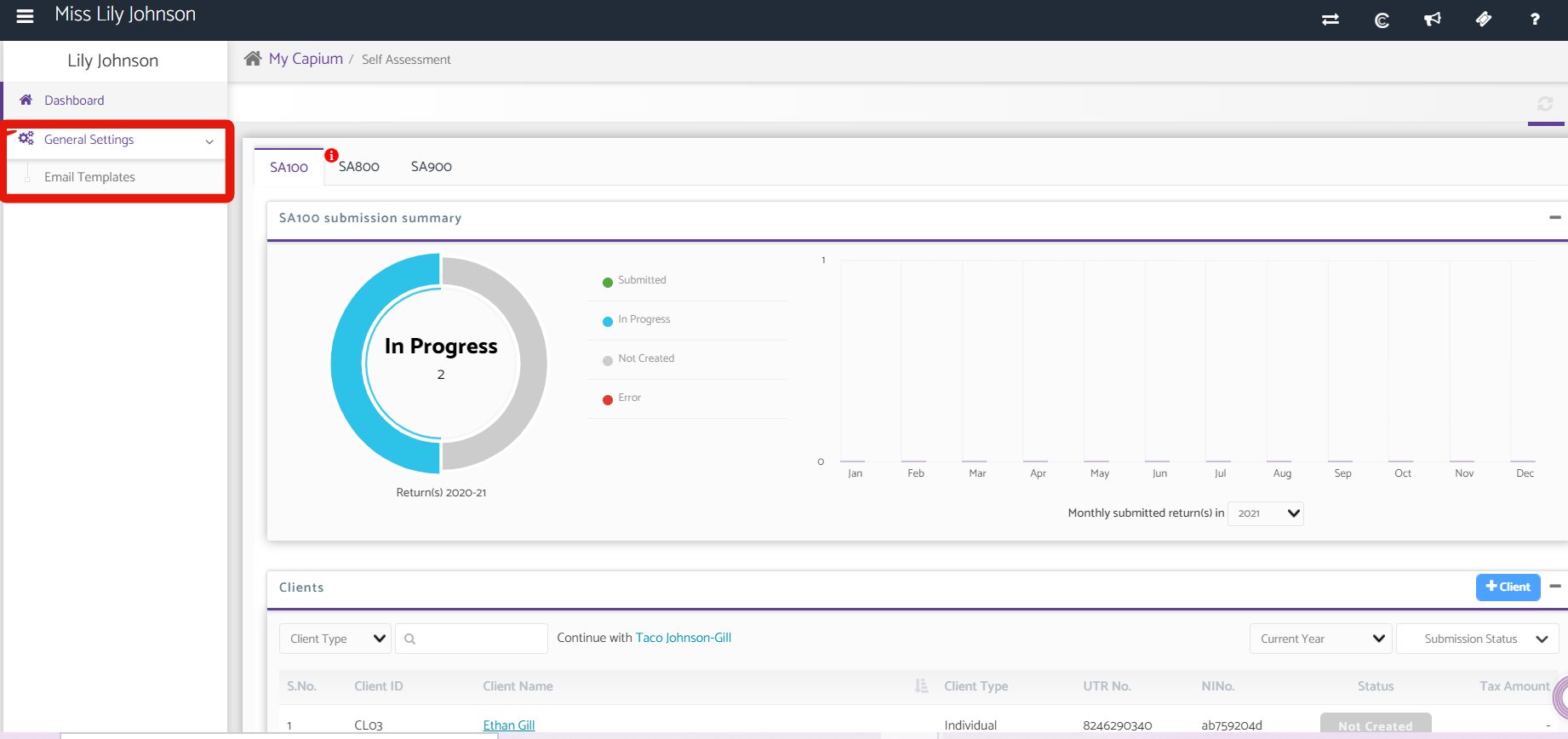Viewport: 1568px width, 739px height.
Task: Toggle the In Progress legend item
Action: 636,319
